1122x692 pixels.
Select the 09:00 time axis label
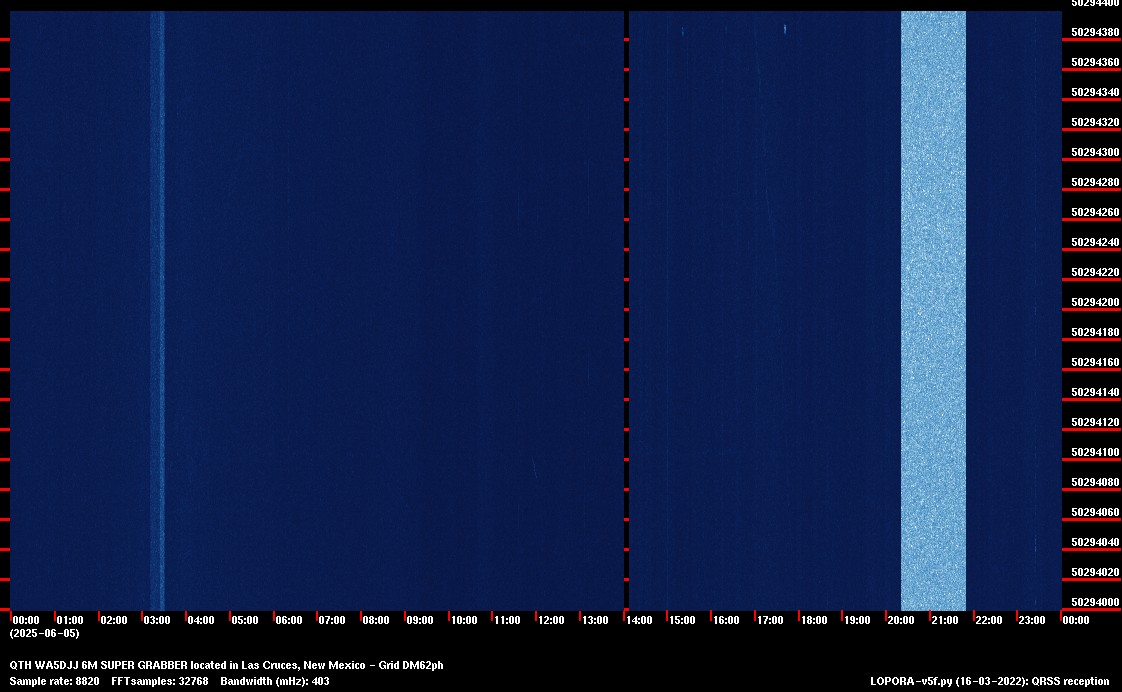(420, 620)
